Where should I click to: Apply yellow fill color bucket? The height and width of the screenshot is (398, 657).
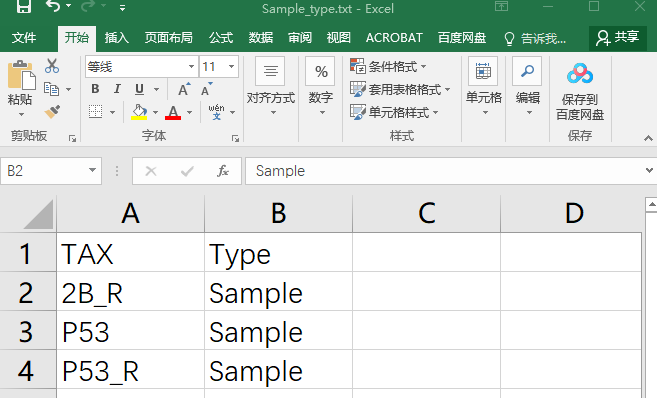pyautogui.click(x=139, y=112)
